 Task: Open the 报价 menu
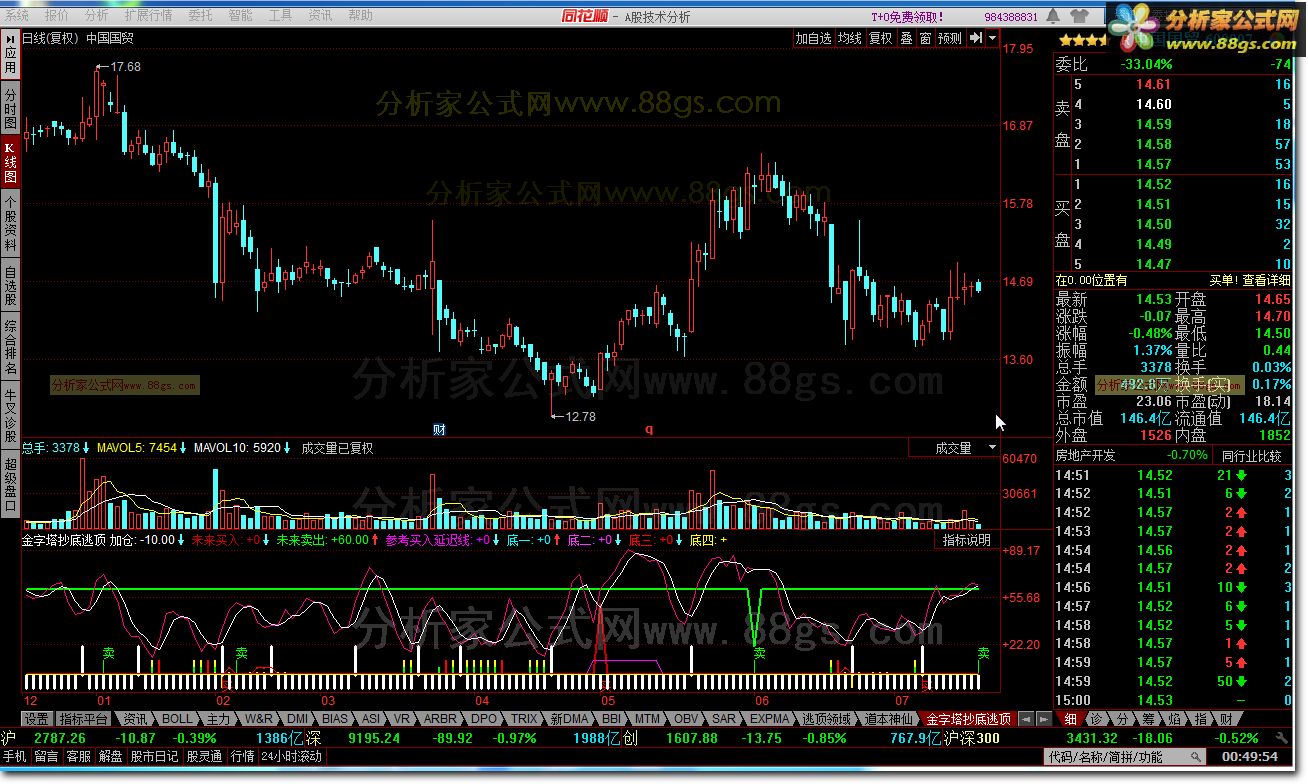tap(57, 16)
